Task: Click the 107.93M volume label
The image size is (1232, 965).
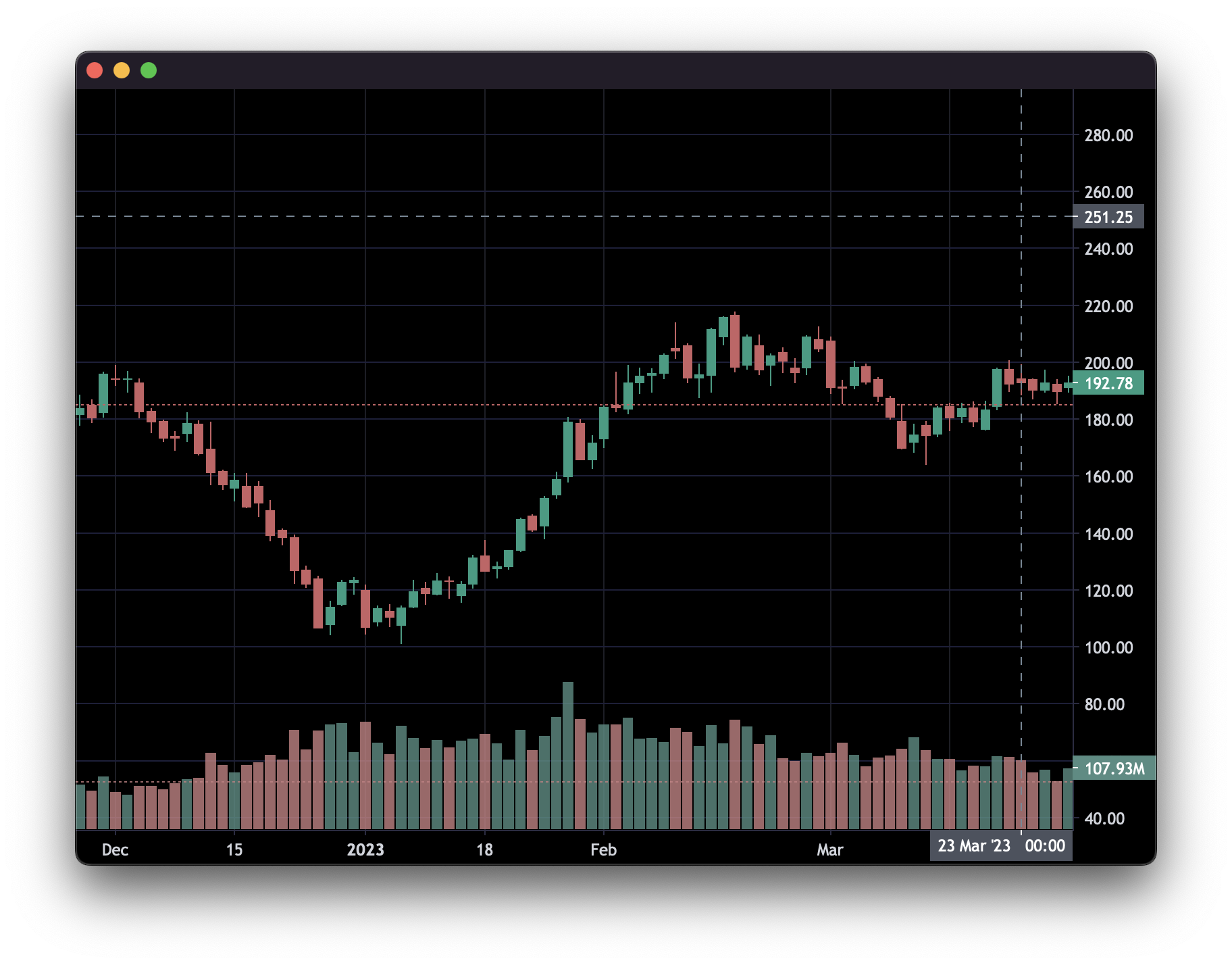Action: (x=1114, y=768)
